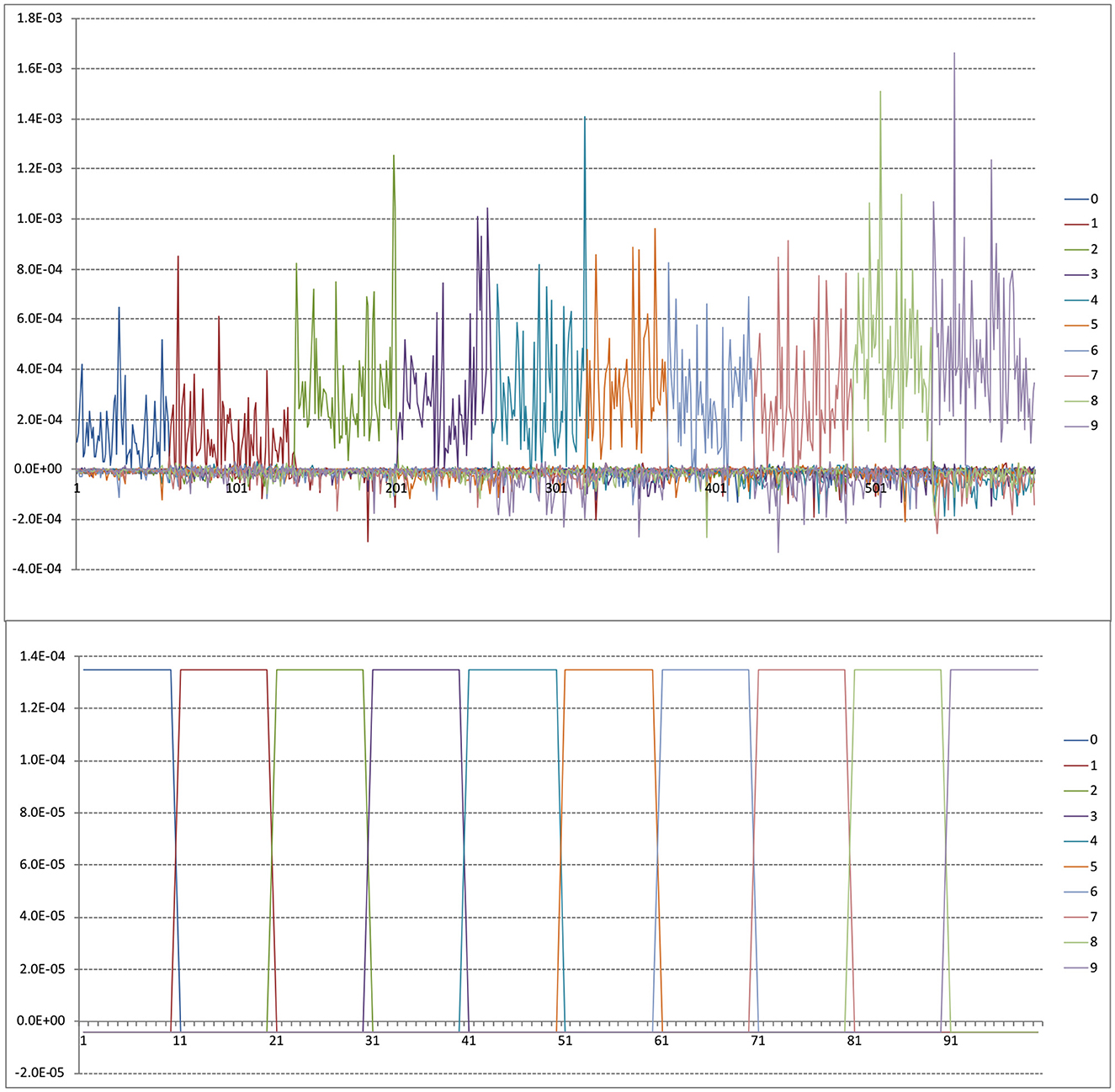Click x-axis label 81
The image size is (1115, 1092).
854,1041
